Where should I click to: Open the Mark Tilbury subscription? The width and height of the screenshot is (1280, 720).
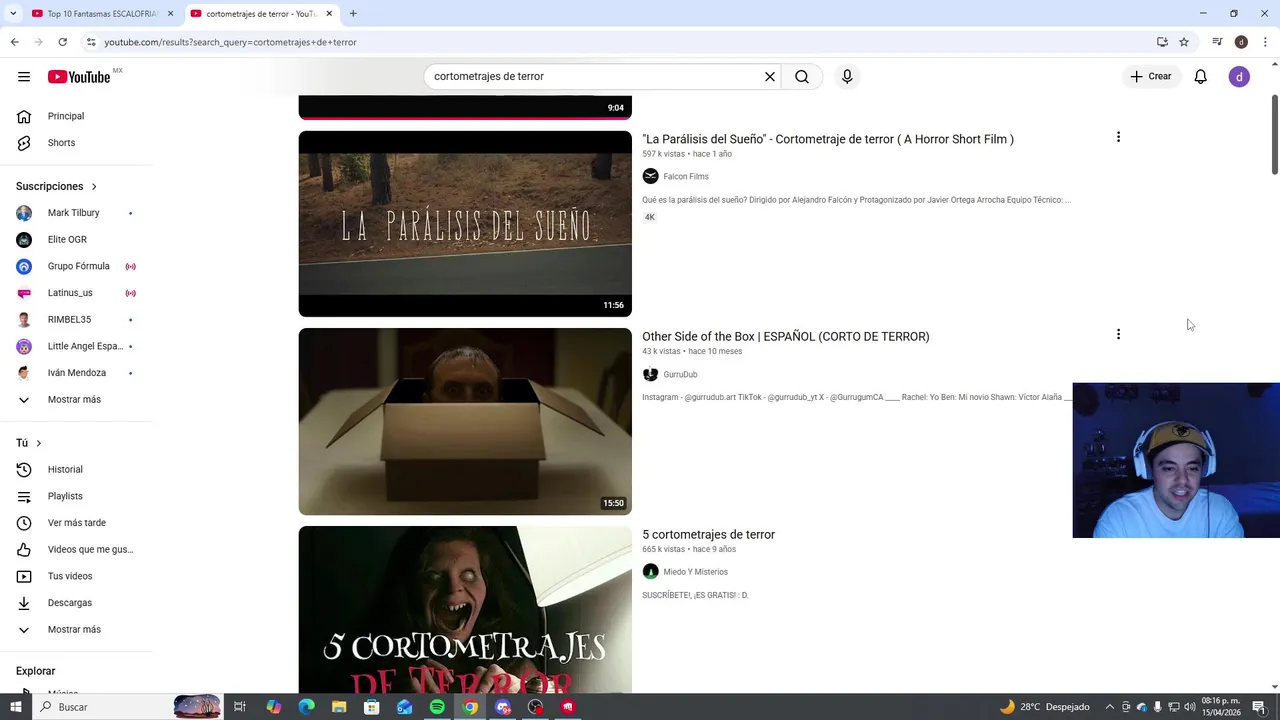click(76, 213)
